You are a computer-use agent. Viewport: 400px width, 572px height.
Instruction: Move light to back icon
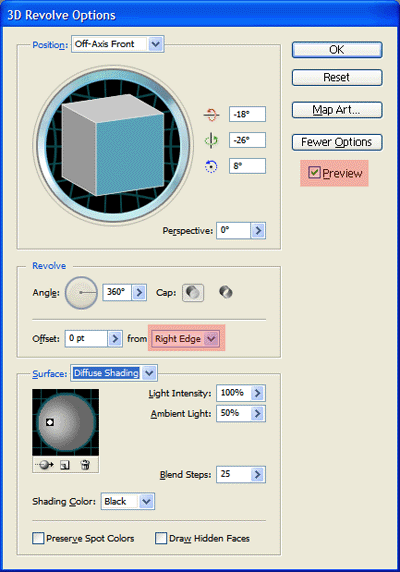point(45,465)
